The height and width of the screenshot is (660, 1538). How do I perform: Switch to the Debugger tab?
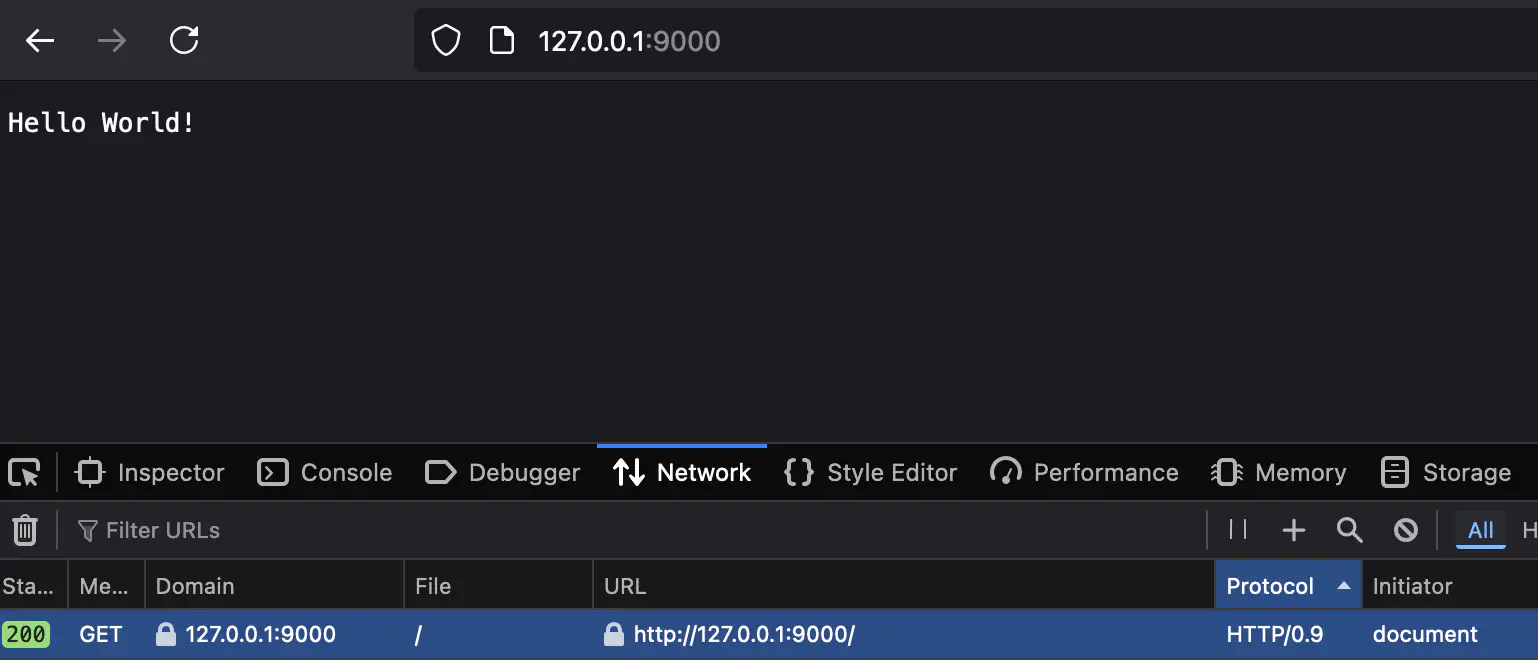[x=503, y=472]
